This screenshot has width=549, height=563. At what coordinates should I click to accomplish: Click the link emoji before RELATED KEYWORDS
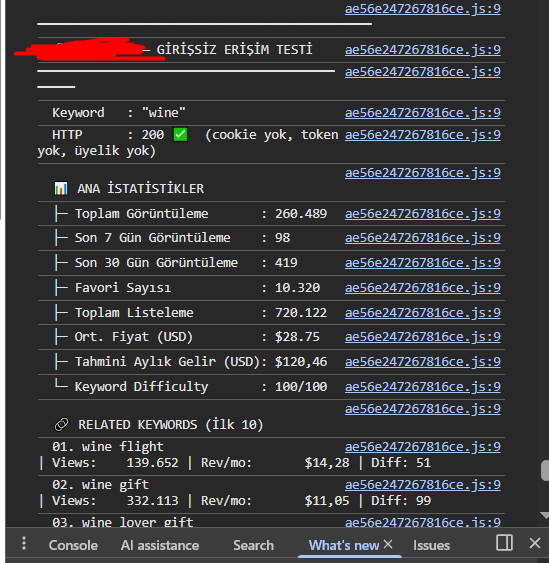(61, 424)
